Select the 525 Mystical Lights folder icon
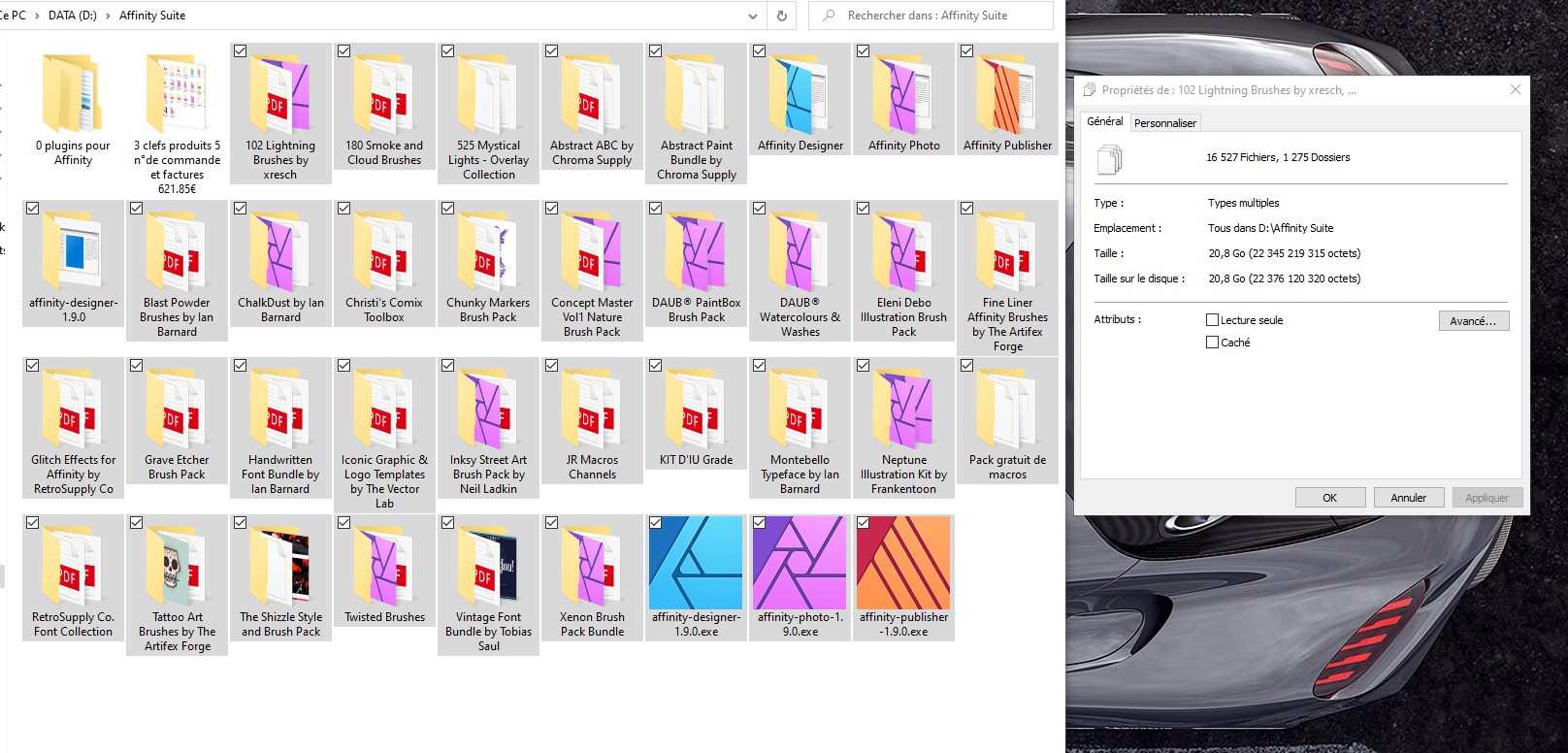 pyautogui.click(x=488, y=94)
